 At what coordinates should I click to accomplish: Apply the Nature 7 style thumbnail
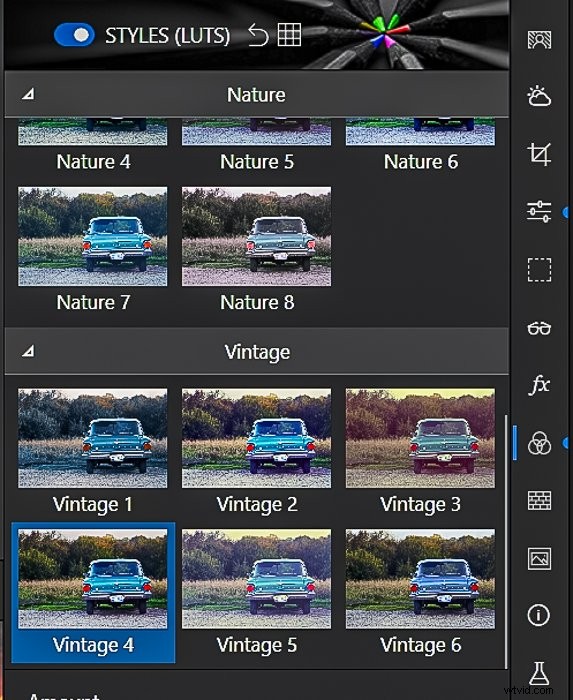(93, 236)
